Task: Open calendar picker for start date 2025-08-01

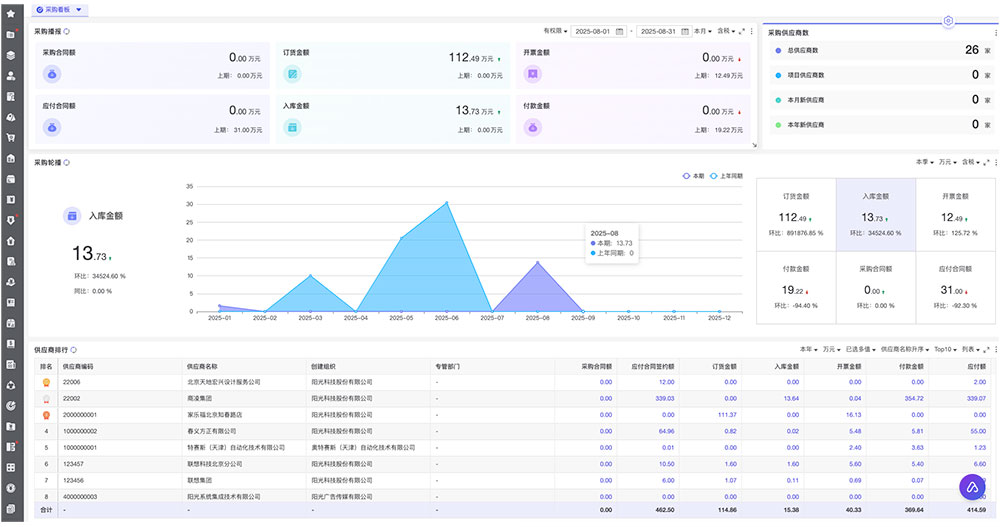Action: 620,32
